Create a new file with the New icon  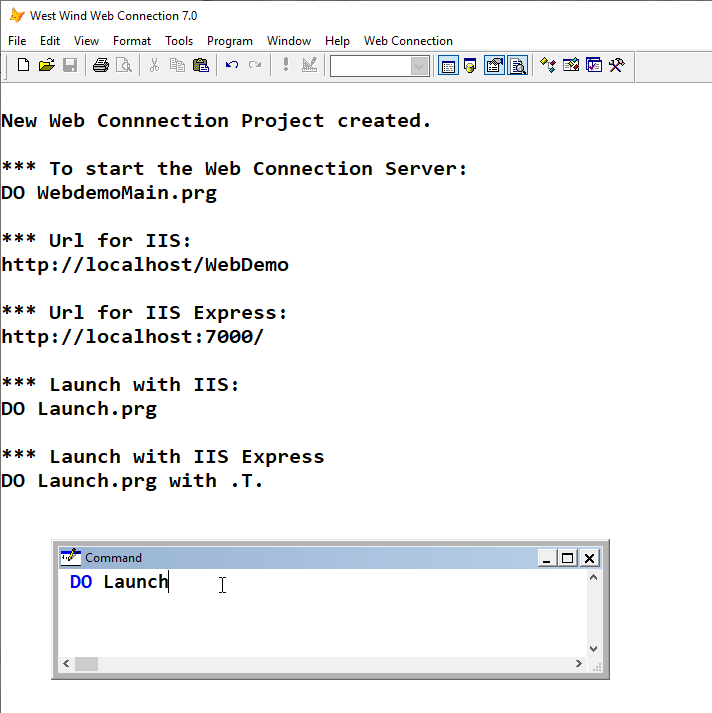click(23, 65)
